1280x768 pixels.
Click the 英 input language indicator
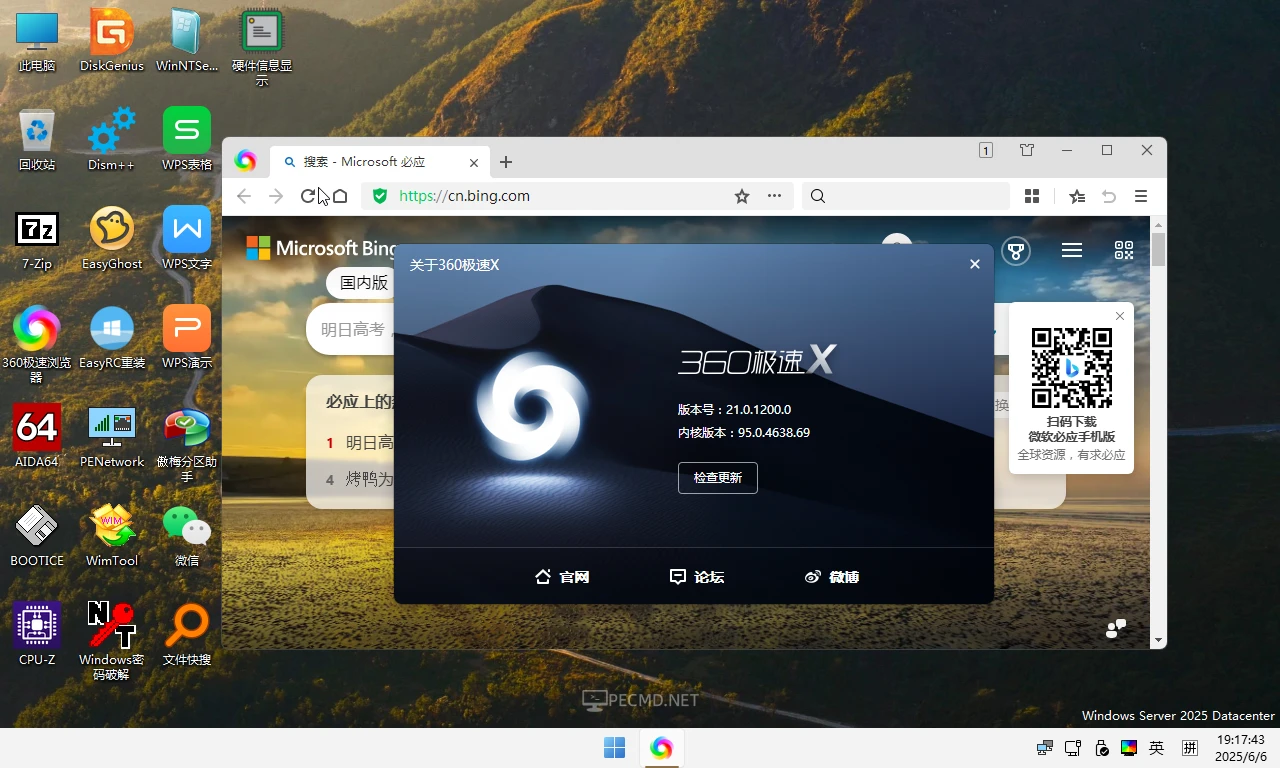(x=1157, y=748)
